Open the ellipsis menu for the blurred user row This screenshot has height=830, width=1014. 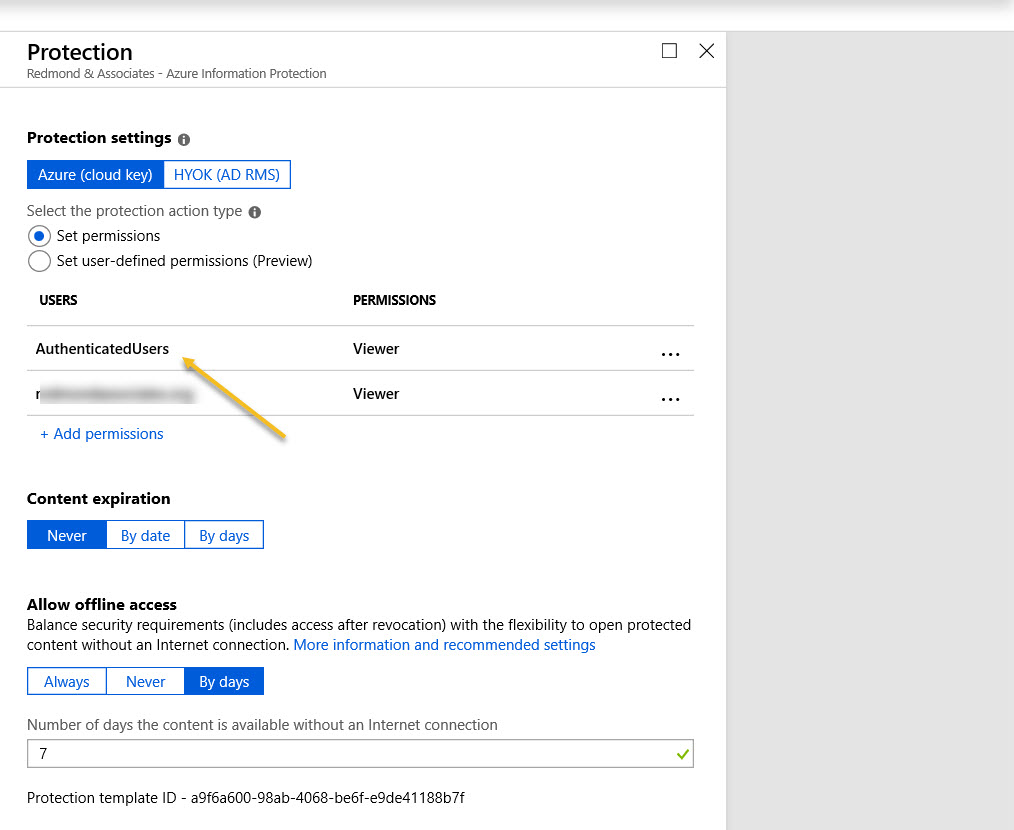pos(671,399)
